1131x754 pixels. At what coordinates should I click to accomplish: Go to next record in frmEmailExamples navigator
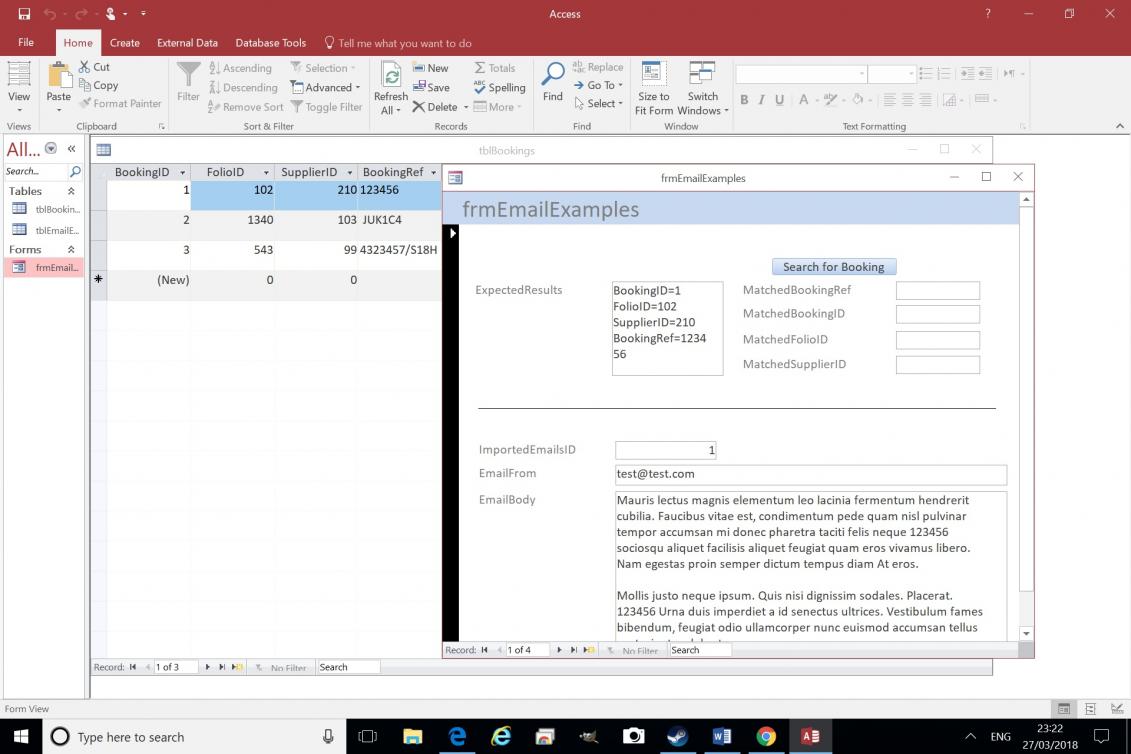[x=559, y=650]
